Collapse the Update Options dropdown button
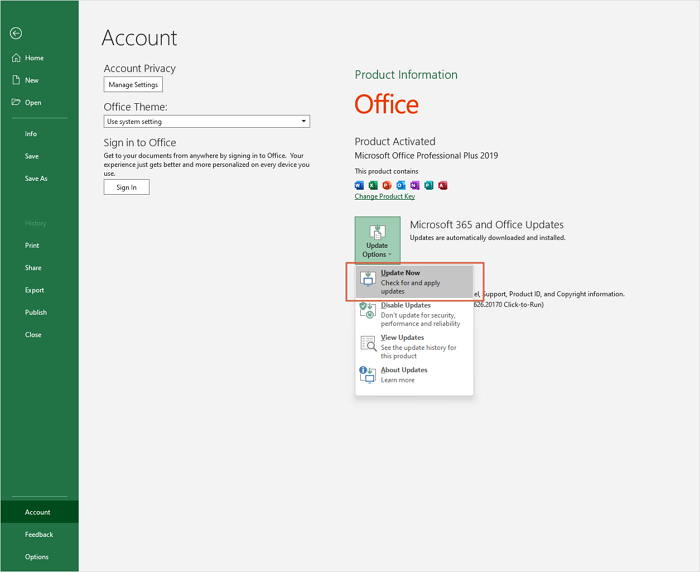This screenshot has height=572, width=700. click(x=377, y=240)
